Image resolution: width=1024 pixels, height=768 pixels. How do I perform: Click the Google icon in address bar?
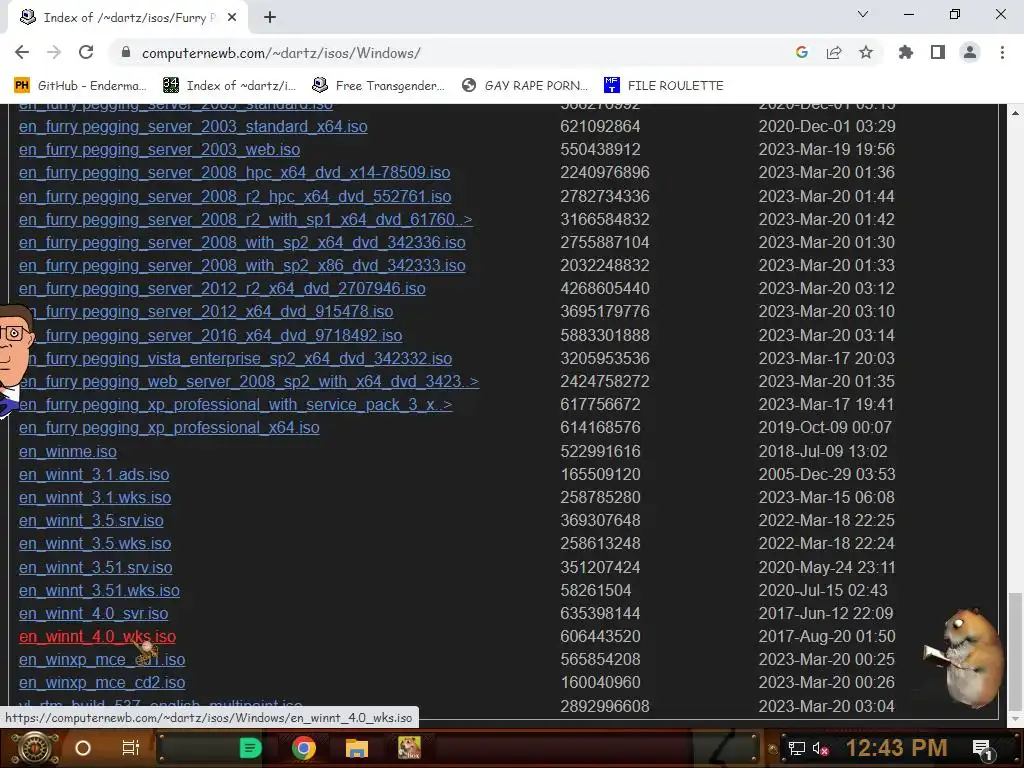click(802, 52)
